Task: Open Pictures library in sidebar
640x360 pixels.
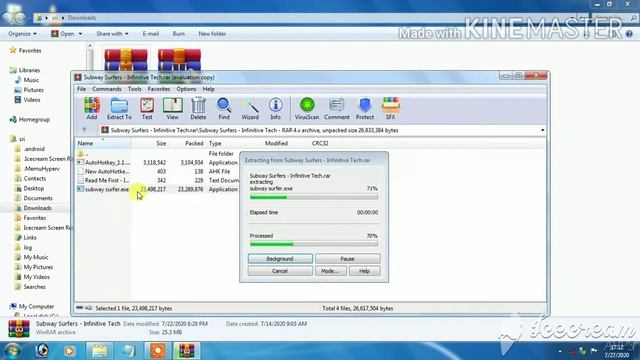Action: point(29,90)
